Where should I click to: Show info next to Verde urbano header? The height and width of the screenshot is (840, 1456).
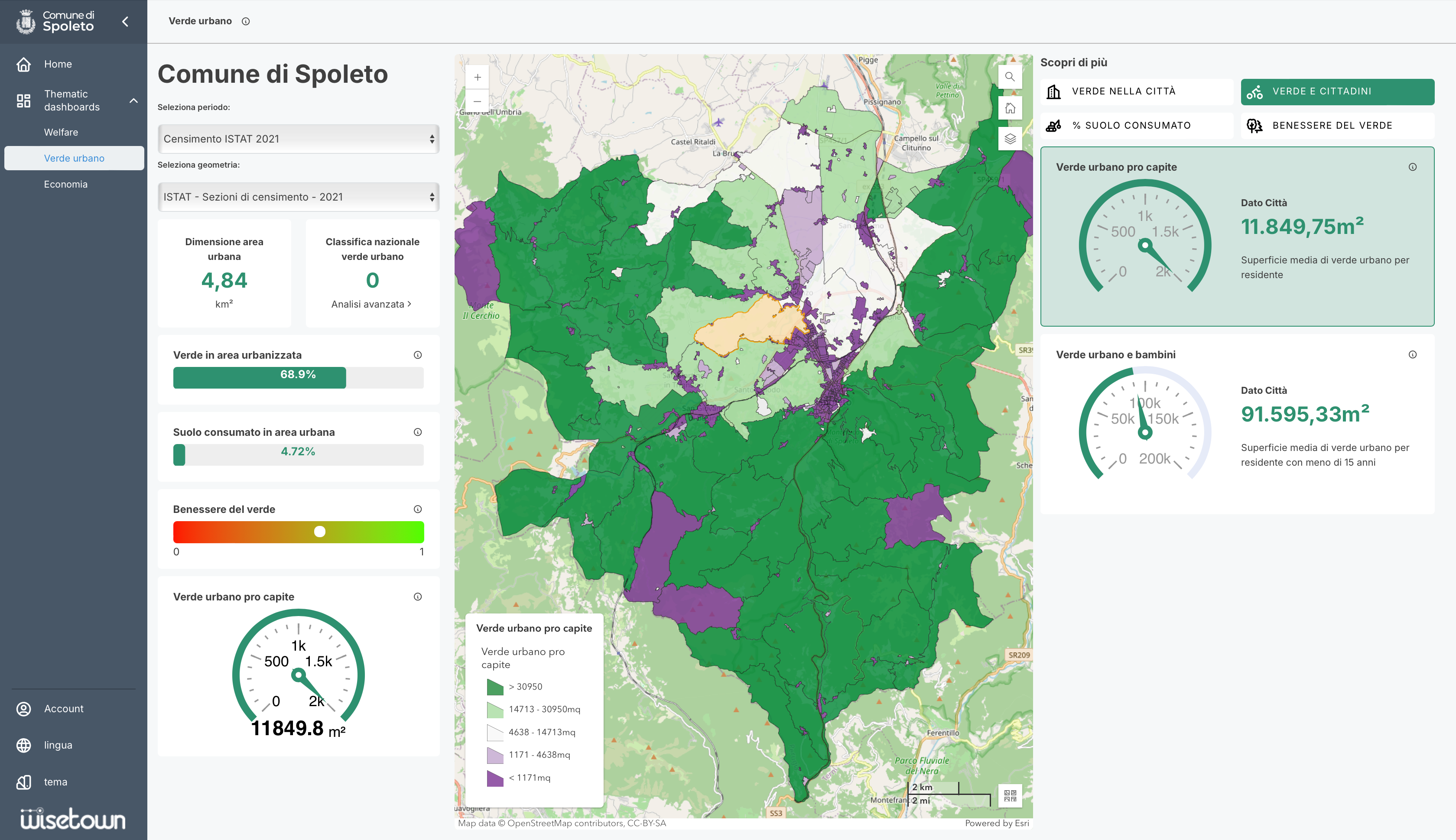246,21
